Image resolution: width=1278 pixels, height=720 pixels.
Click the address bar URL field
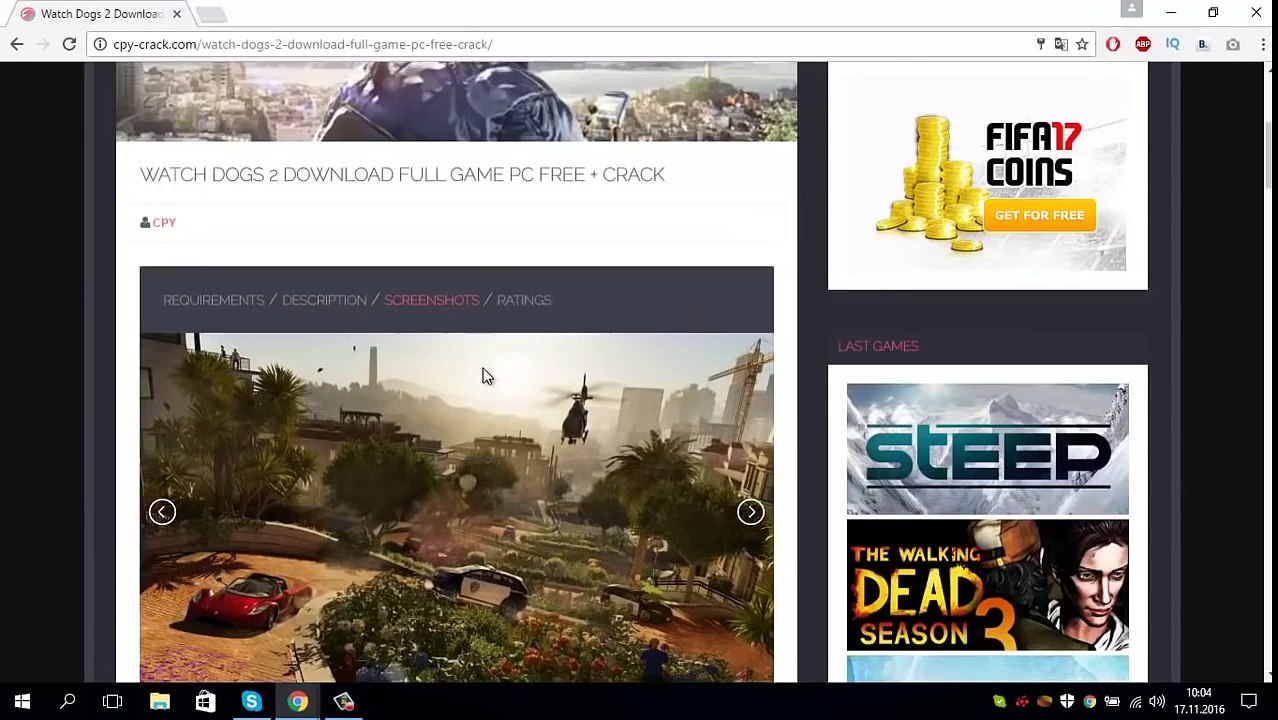click(x=565, y=44)
